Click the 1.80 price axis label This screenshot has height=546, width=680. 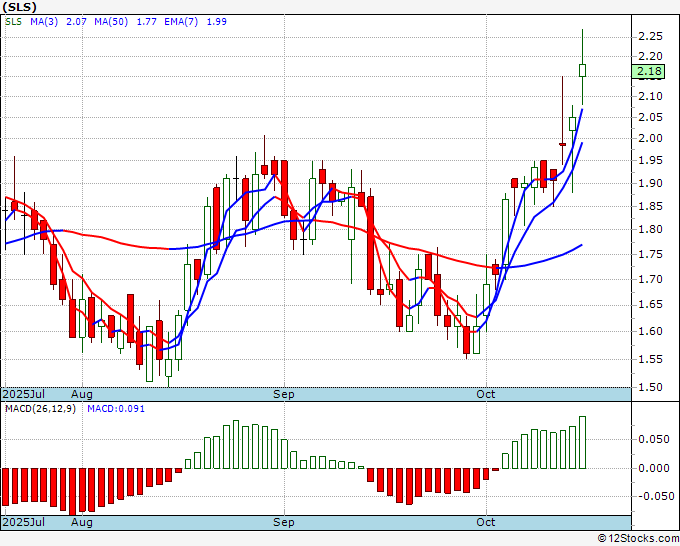pos(651,229)
